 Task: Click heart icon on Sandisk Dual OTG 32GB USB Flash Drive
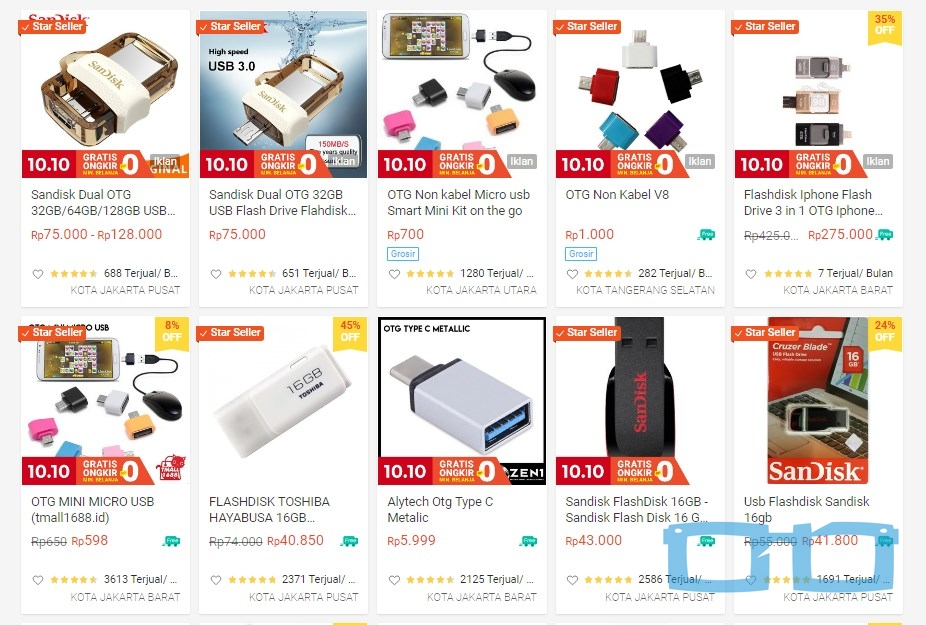coord(216,274)
